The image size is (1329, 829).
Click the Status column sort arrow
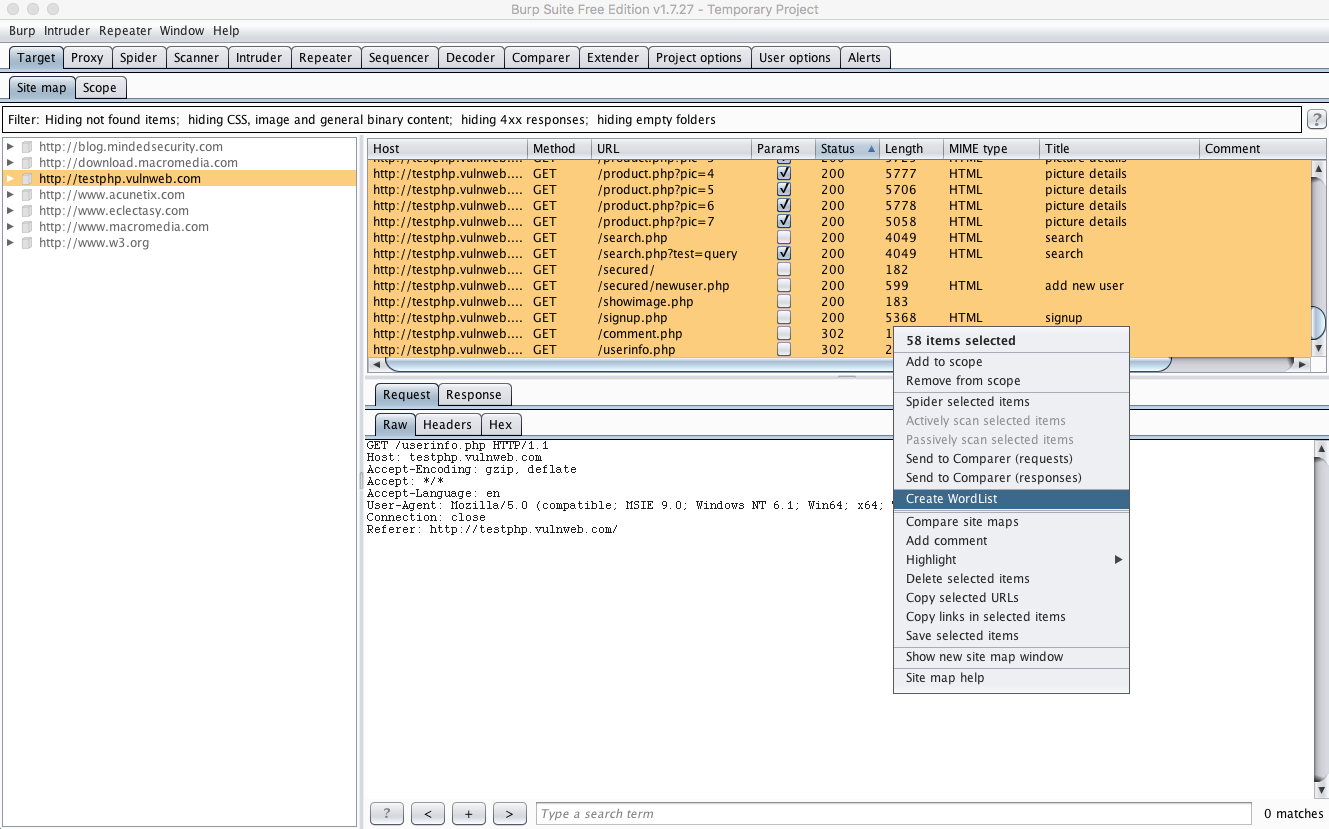(x=871, y=149)
